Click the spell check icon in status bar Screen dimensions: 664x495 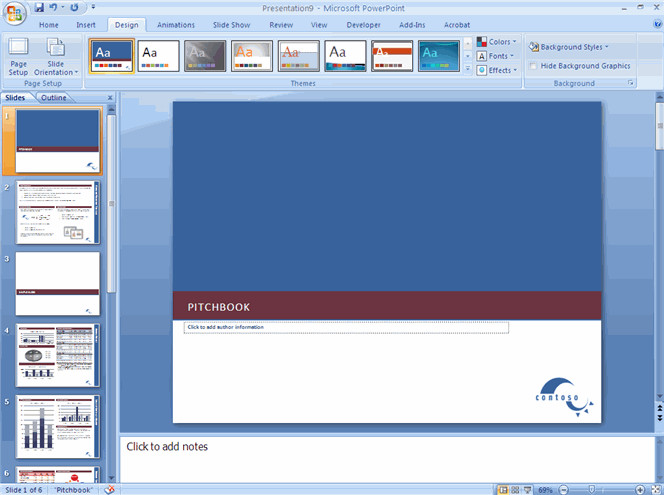110,489
